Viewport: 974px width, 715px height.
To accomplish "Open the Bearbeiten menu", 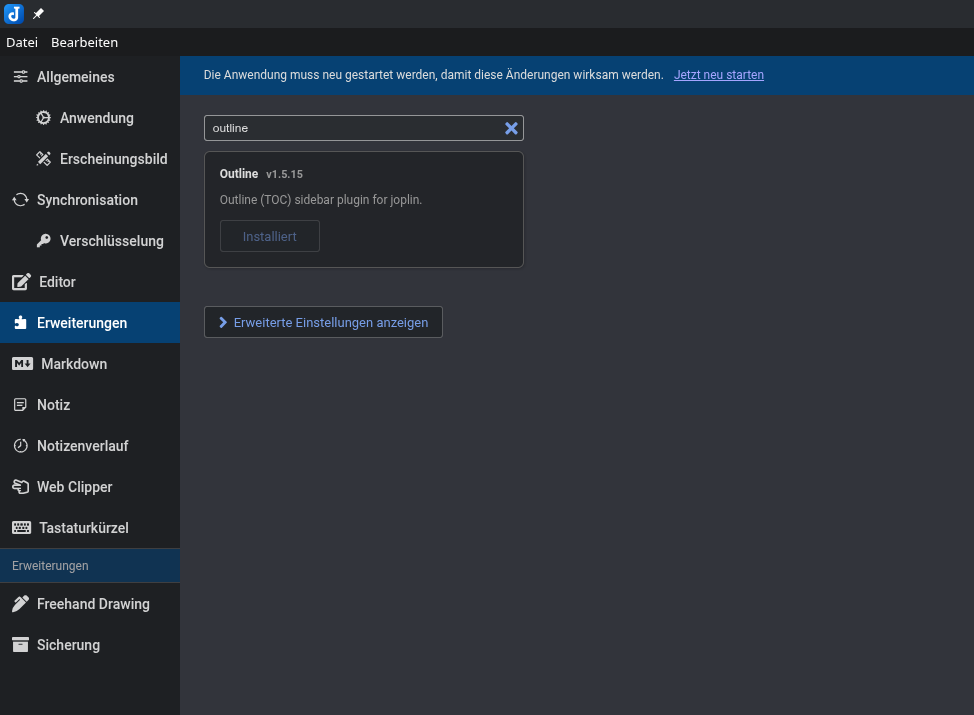I will (x=84, y=42).
